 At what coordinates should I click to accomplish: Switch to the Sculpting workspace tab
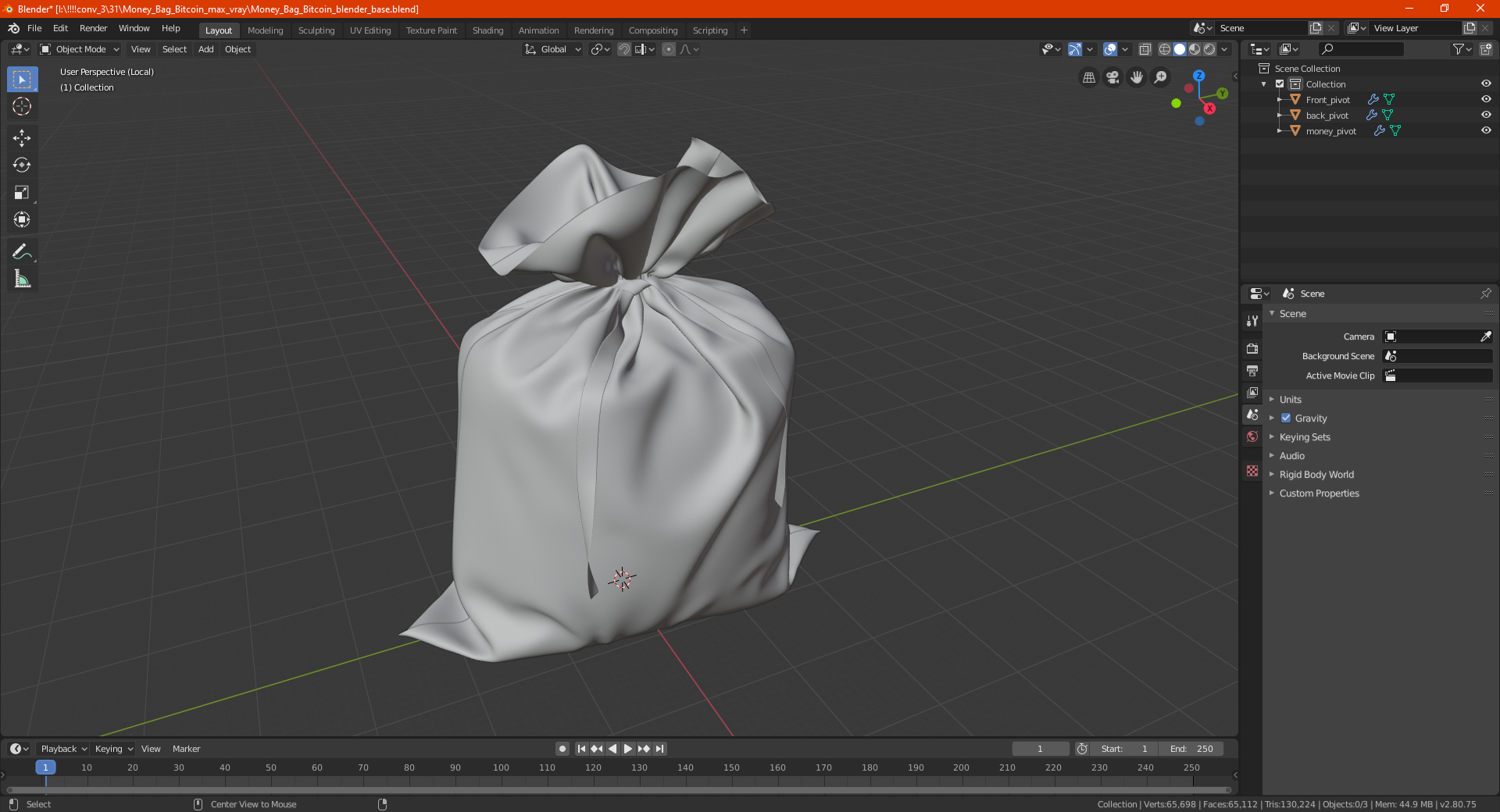316,30
